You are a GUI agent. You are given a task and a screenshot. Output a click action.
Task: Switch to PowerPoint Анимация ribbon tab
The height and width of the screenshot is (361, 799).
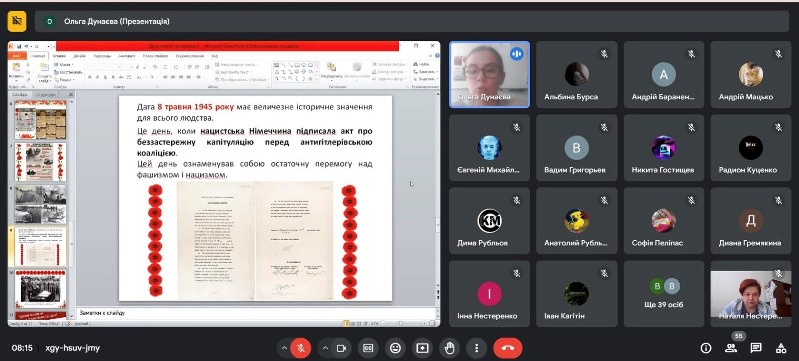tap(126, 56)
